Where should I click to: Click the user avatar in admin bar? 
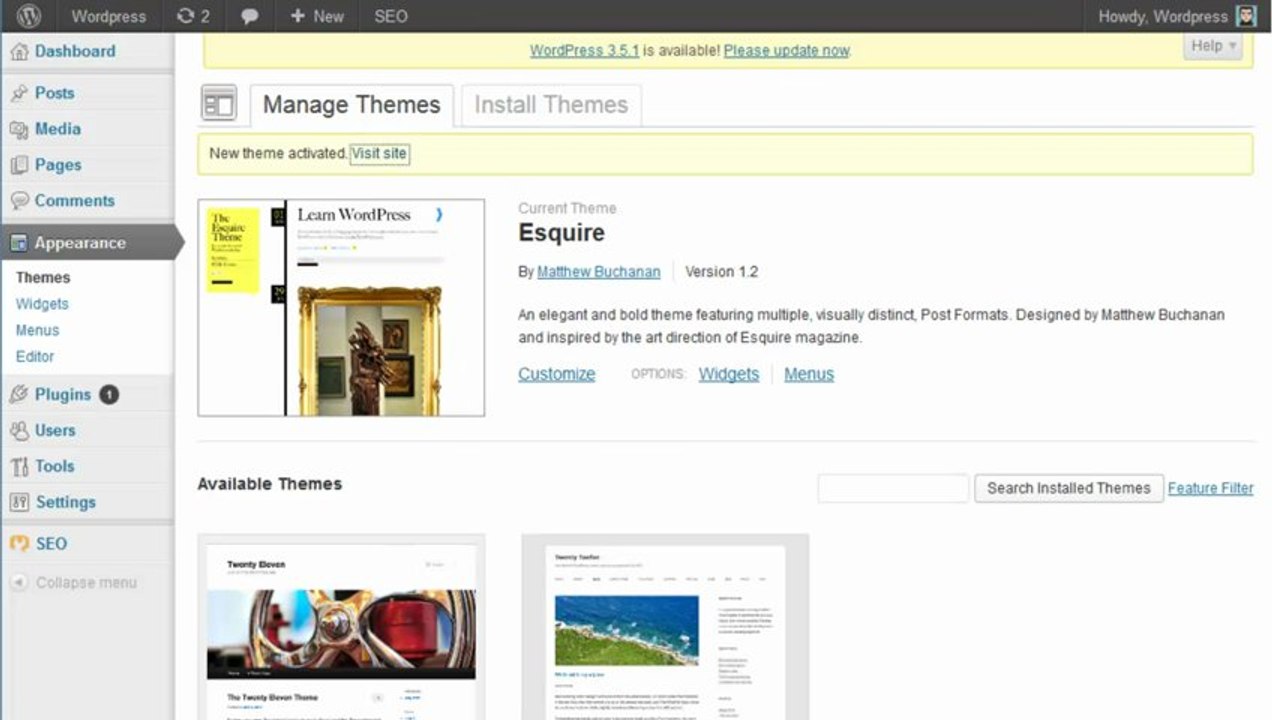pos(1245,16)
